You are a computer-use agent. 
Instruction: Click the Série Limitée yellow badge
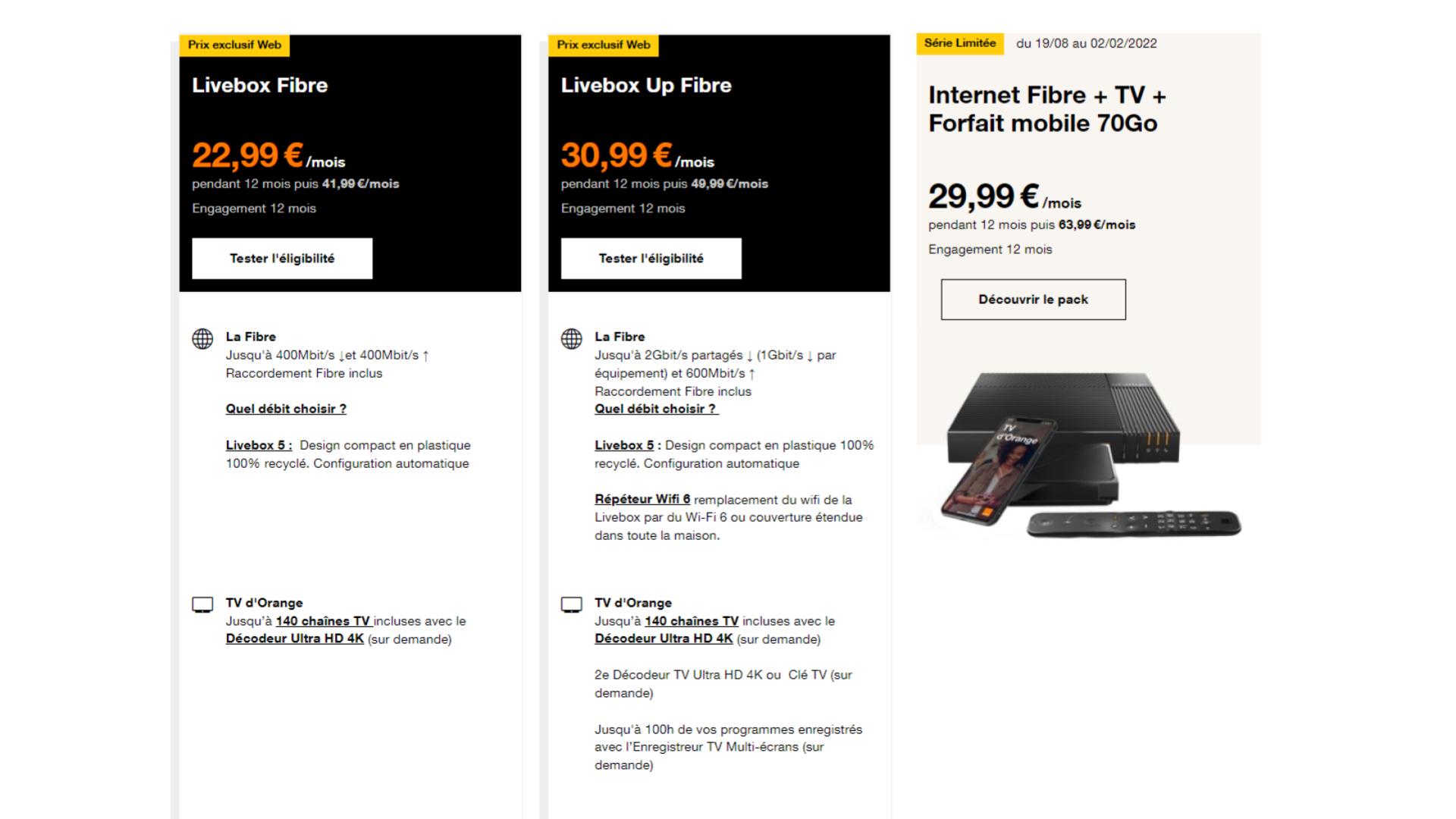pyautogui.click(x=960, y=43)
